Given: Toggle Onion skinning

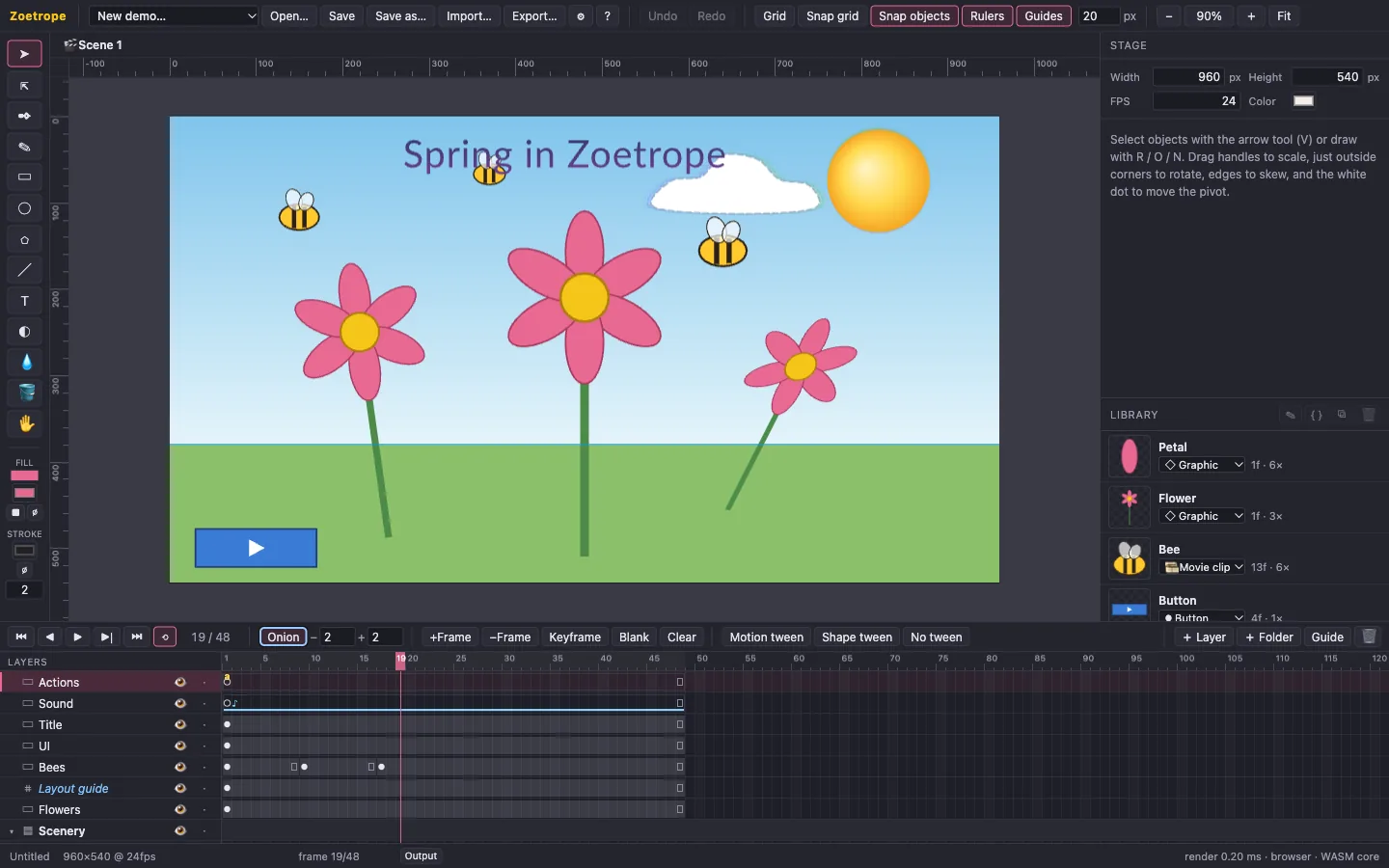Looking at the screenshot, I should 284,637.
